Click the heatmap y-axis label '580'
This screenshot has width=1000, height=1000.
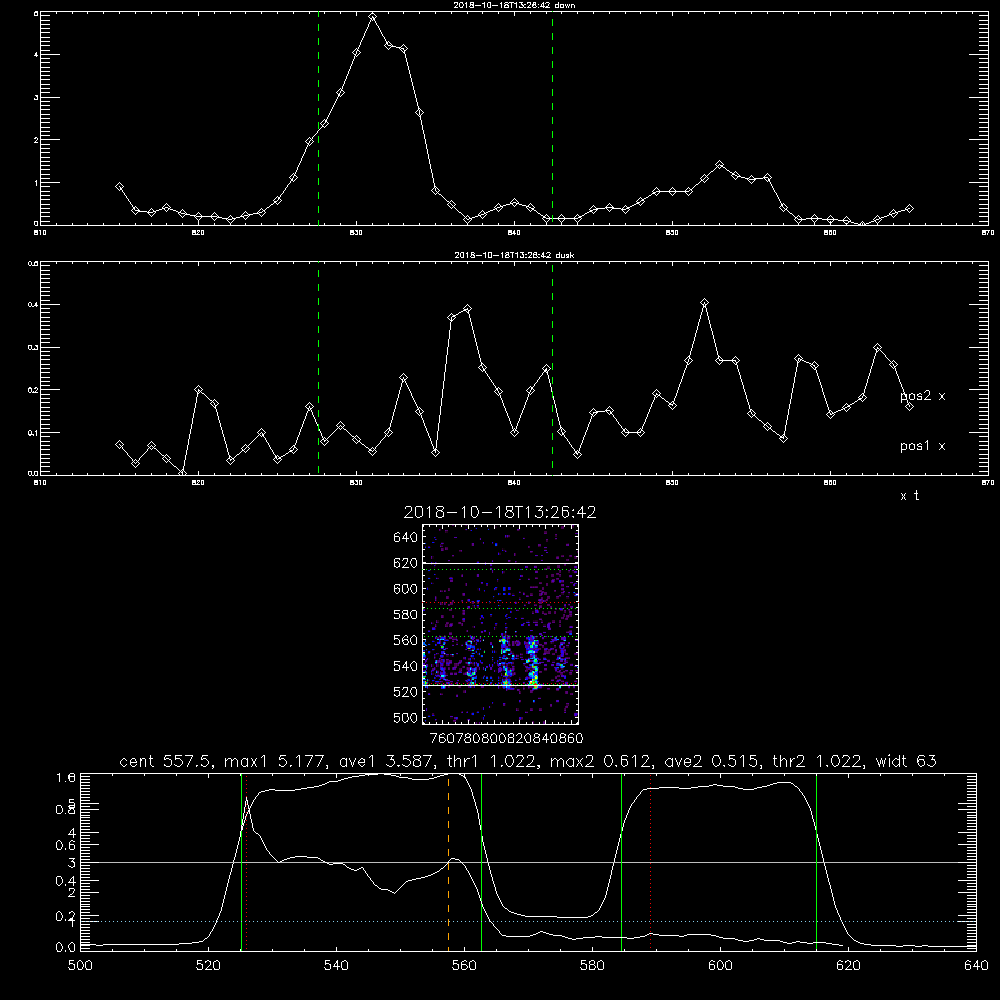(406, 615)
